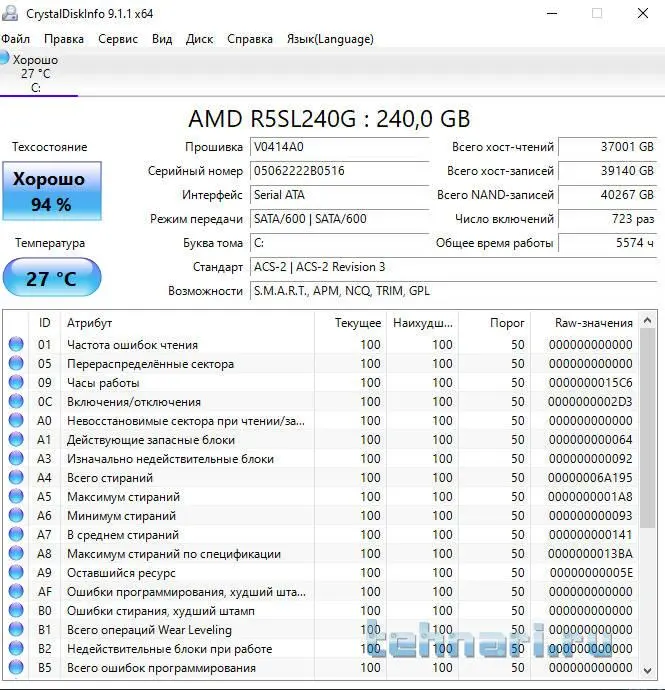
Task: Click the Всего хост-записей label
Action: (500, 171)
